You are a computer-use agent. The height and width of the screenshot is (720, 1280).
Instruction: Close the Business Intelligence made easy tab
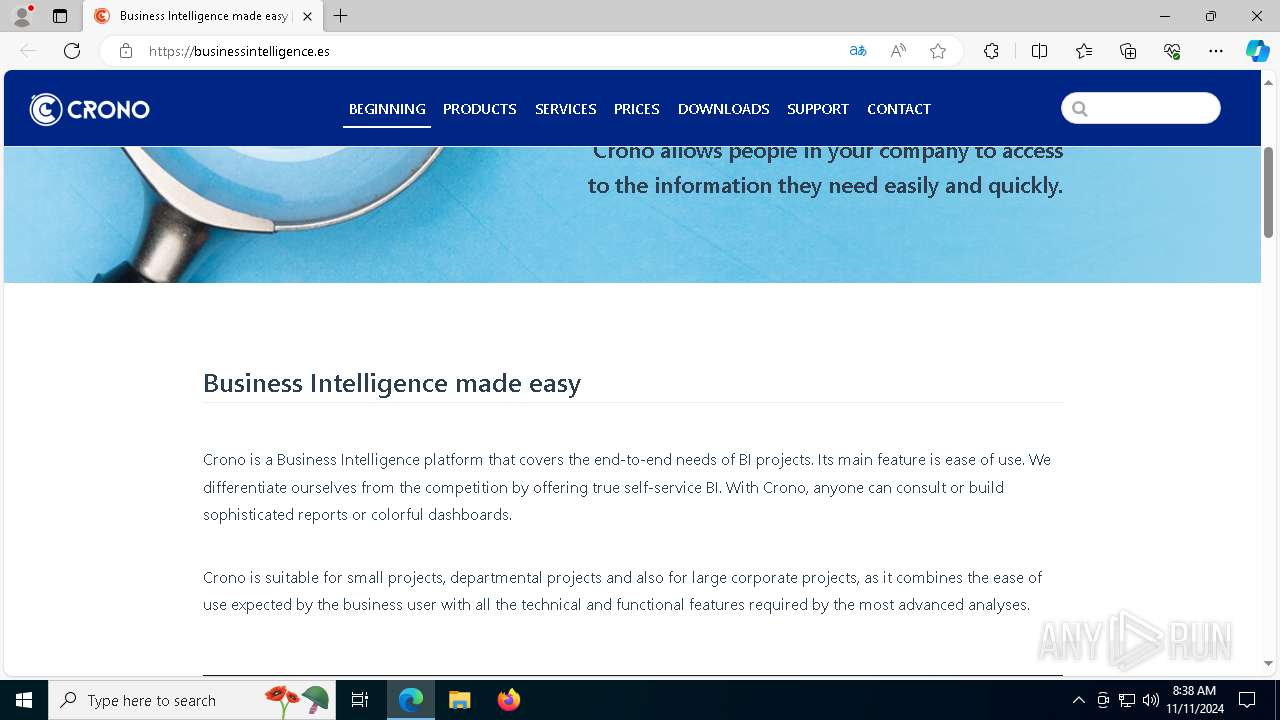coord(307,16)
